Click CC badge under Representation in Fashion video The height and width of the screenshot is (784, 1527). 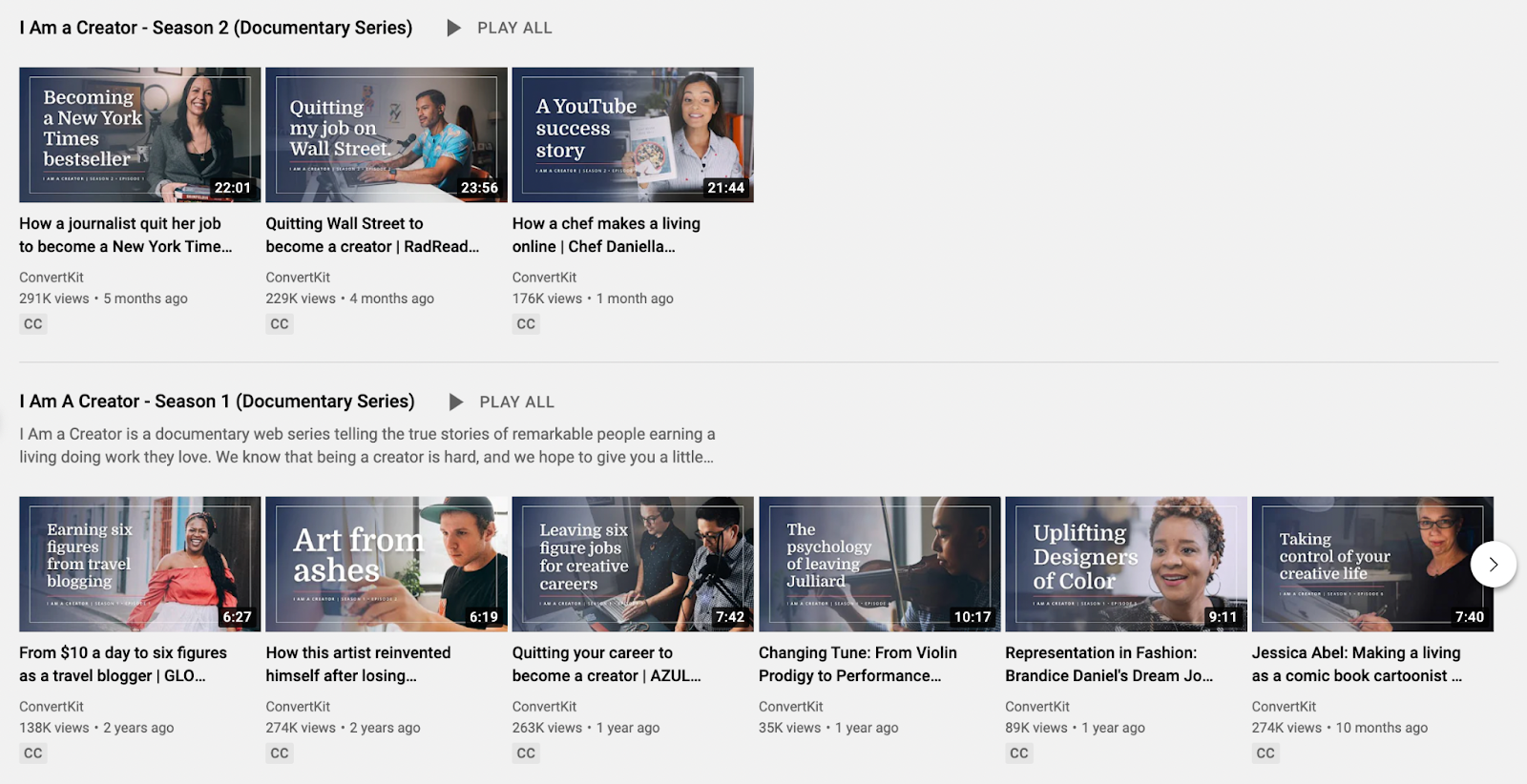tap(1019, 753)
